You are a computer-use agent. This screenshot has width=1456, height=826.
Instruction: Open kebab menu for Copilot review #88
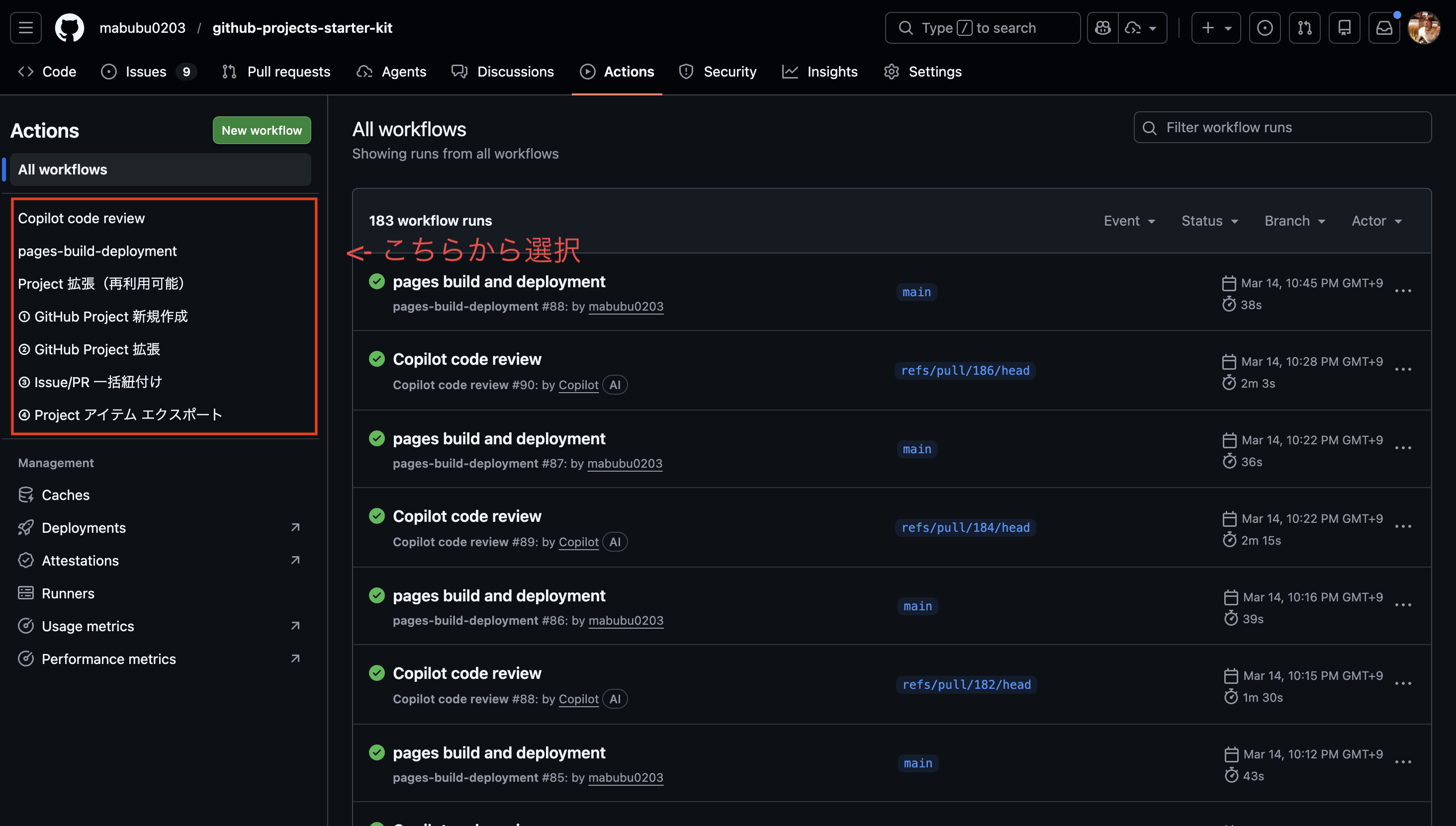[x=1403, y=684]
